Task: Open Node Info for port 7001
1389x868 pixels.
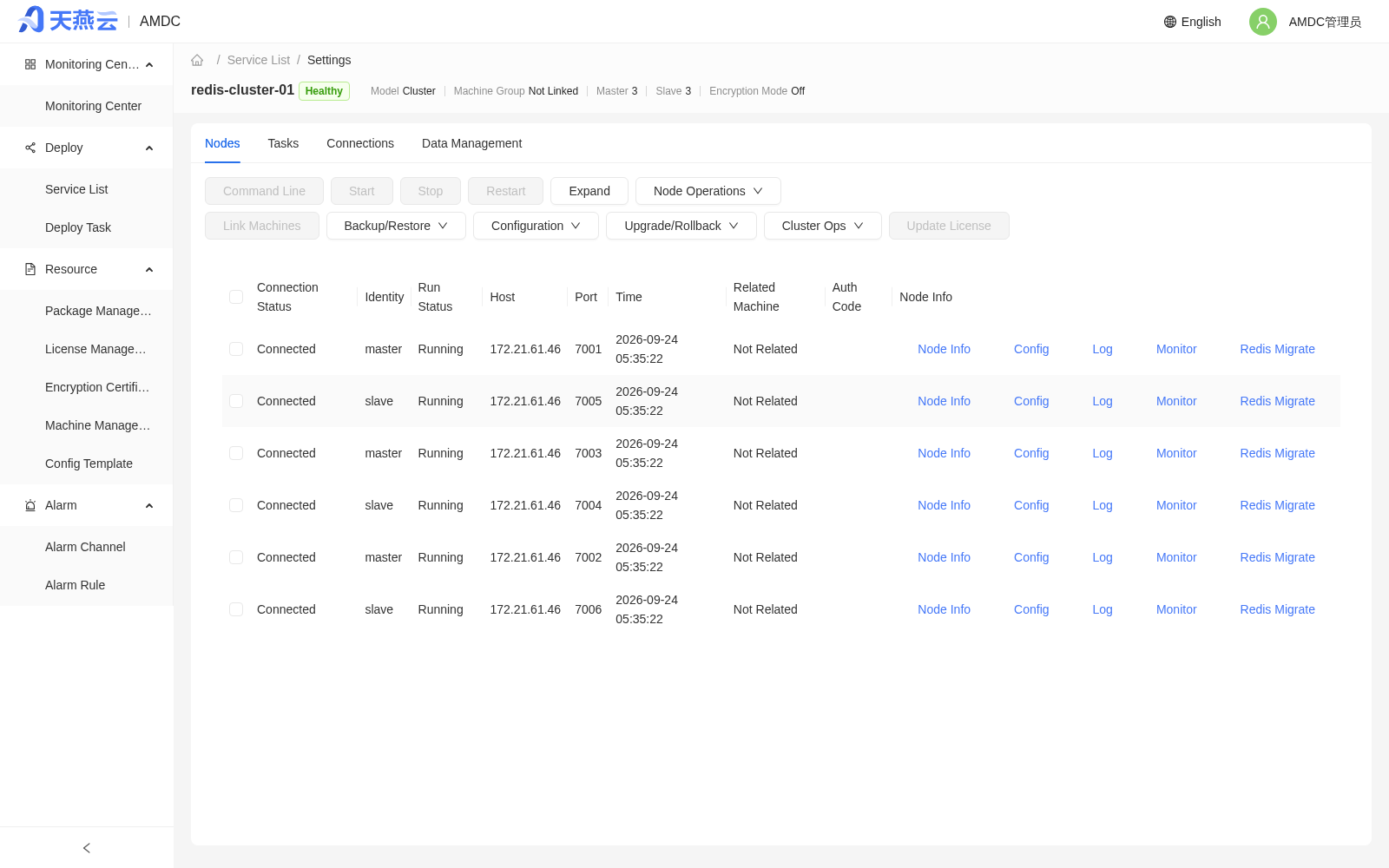Action: click(x=944, y=349)
